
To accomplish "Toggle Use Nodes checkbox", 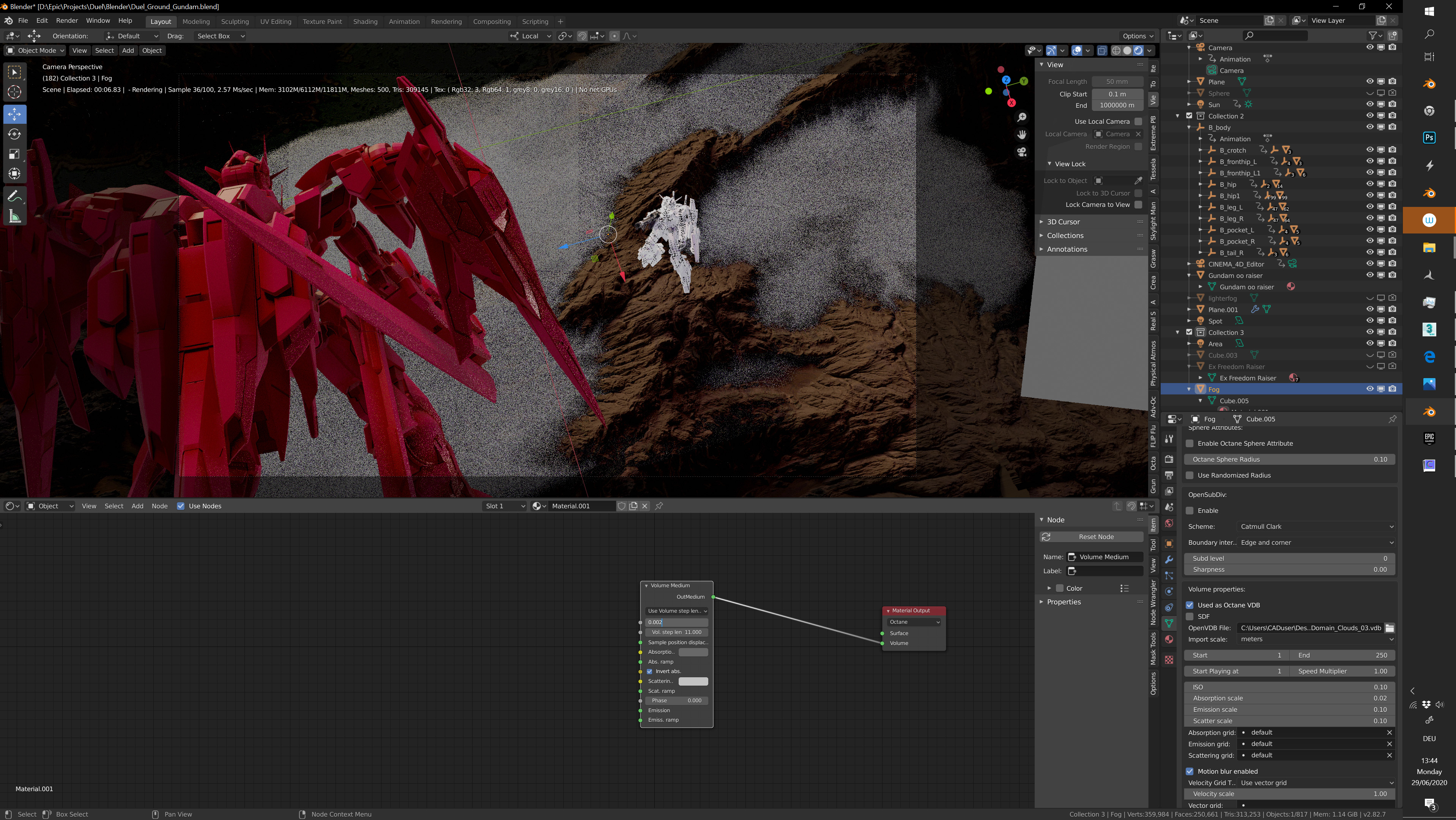I will [181, 506].
